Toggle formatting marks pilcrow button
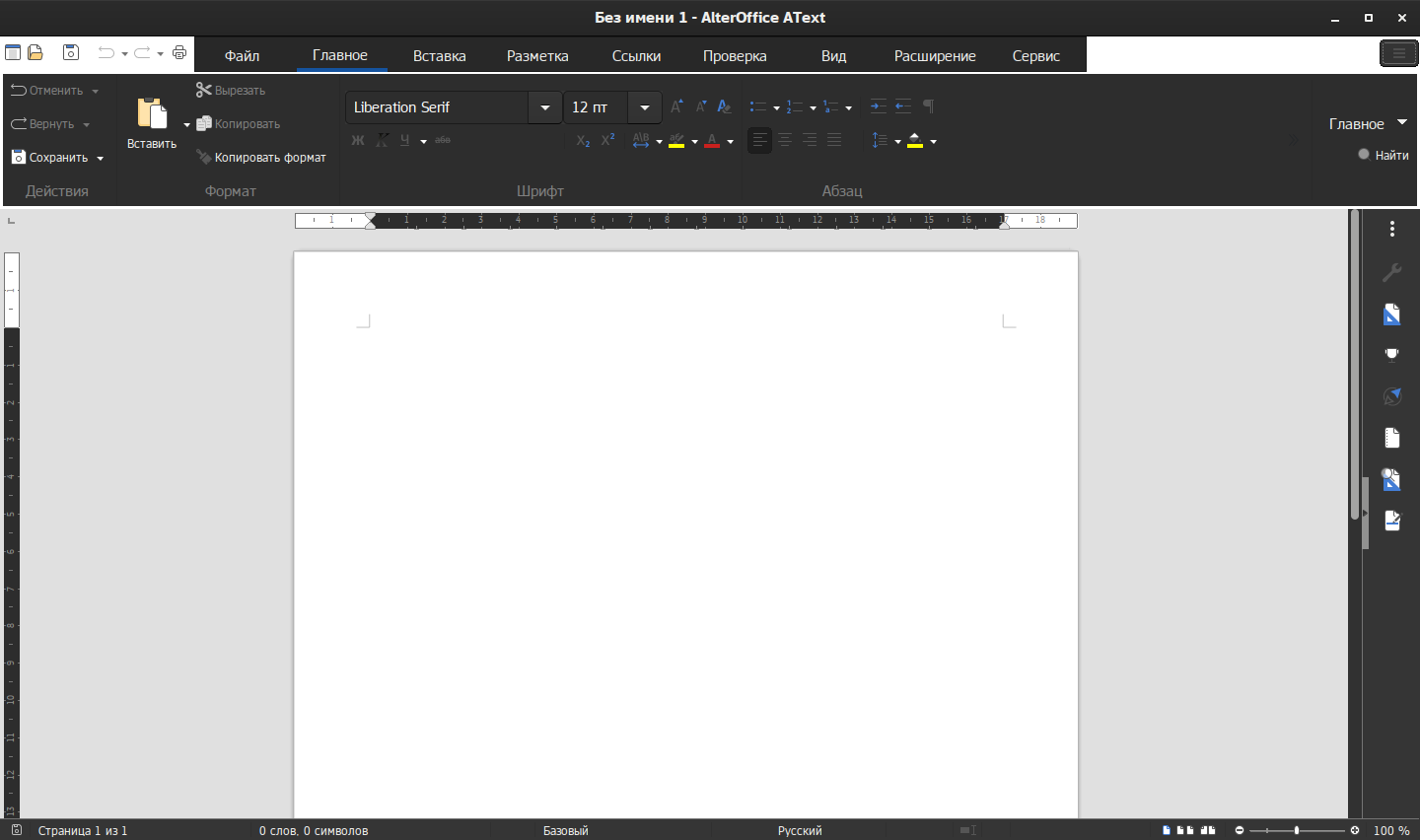 tap(928, 106)
